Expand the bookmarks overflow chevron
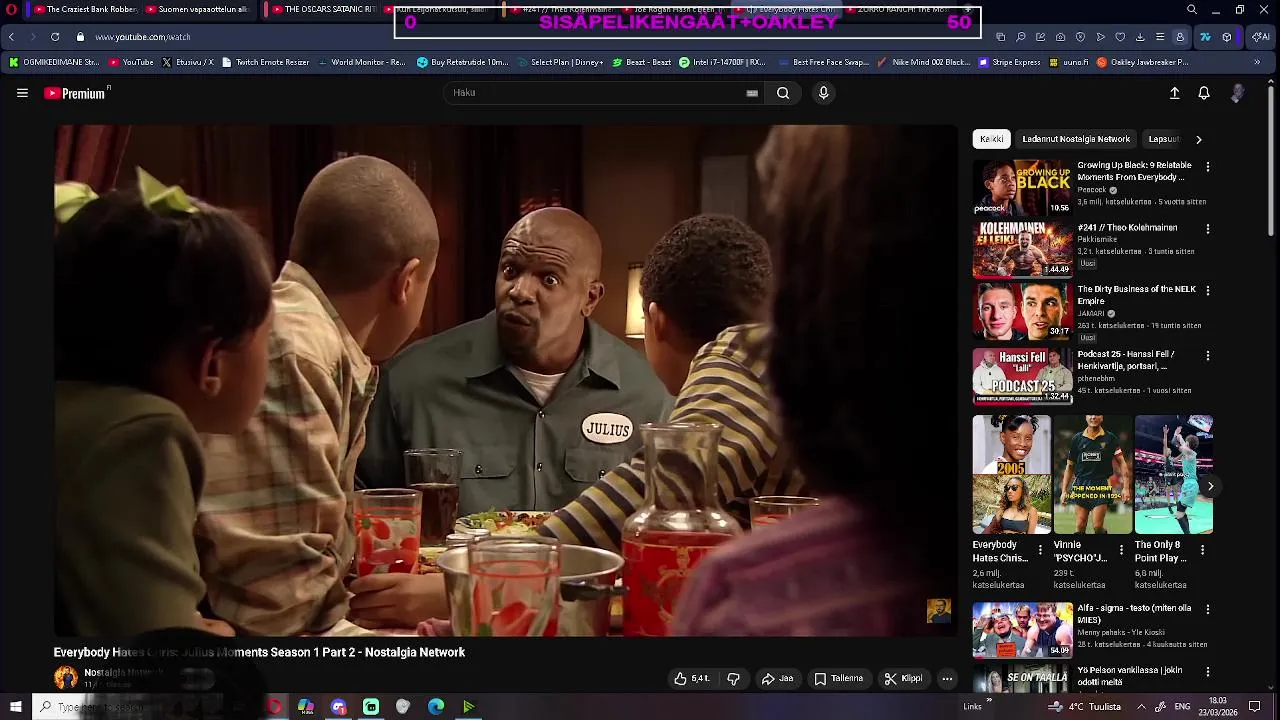Screen dimensions: 1280x720 coord(1257,62)
